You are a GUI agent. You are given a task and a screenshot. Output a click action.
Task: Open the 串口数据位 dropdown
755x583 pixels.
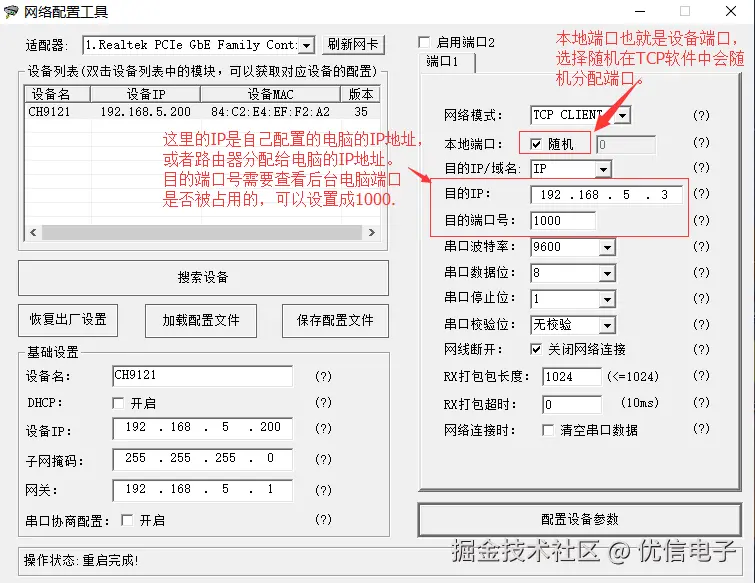click(x=607, y=273)
